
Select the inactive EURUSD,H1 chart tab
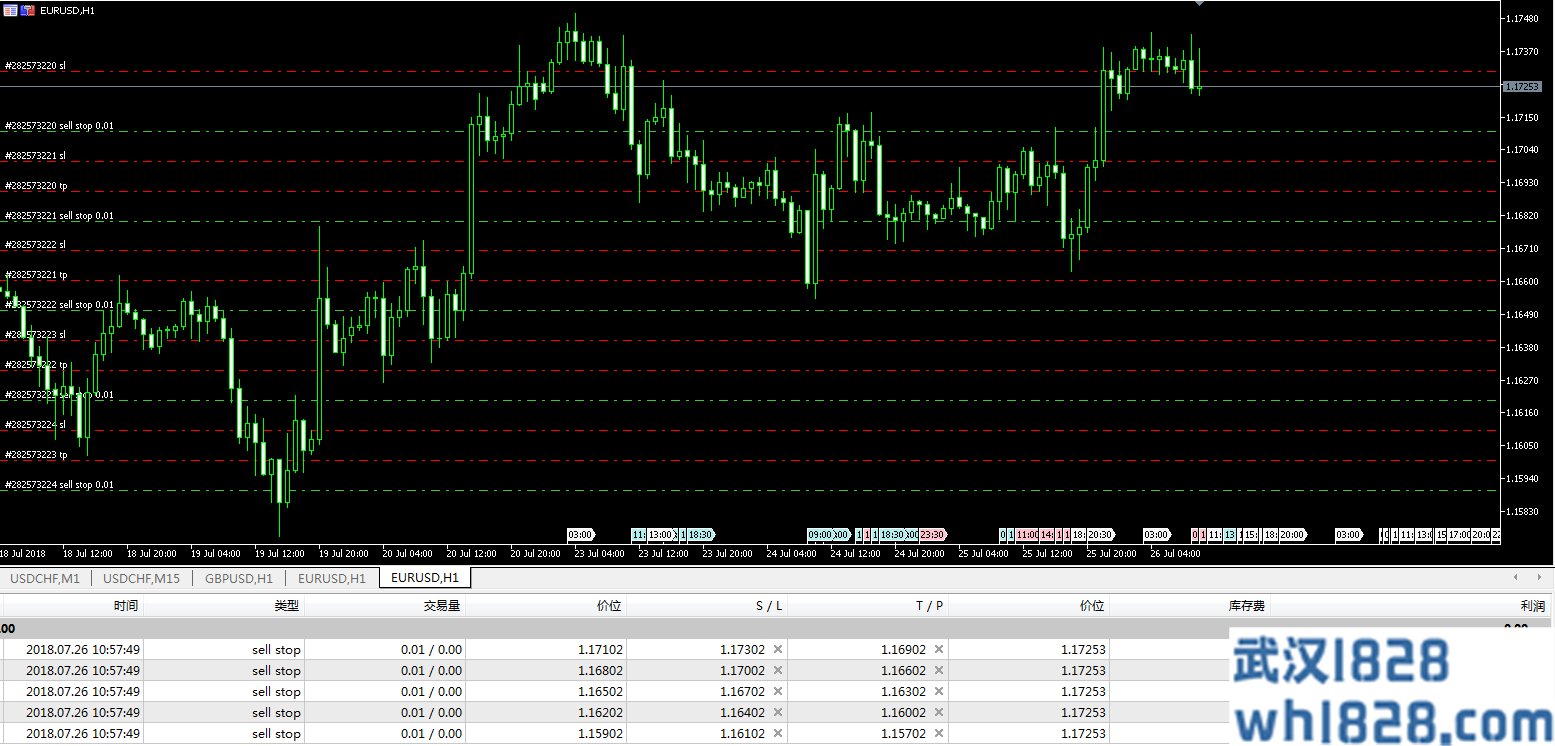(331, 578)
